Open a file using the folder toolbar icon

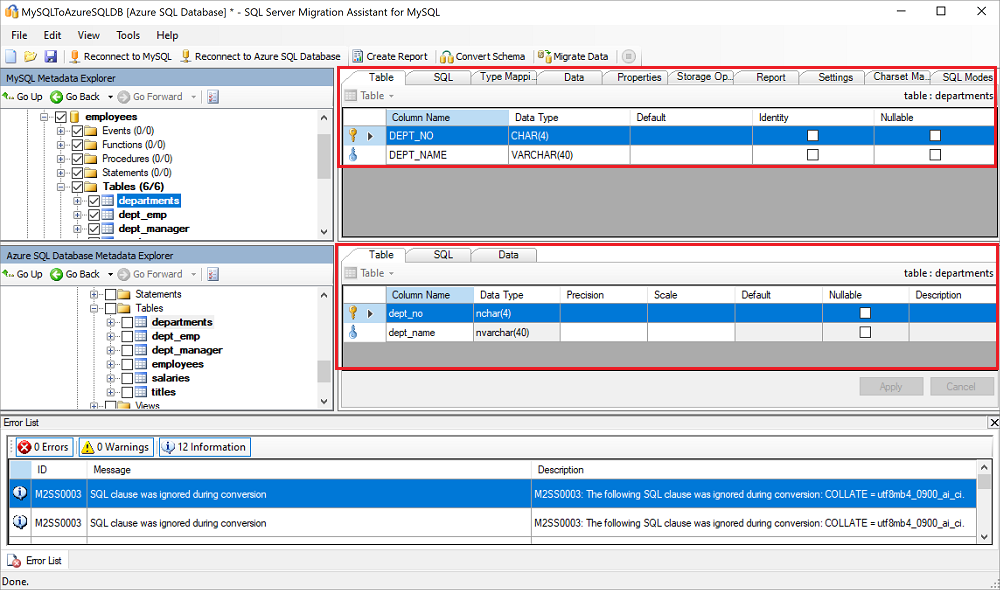pos(31,56)
